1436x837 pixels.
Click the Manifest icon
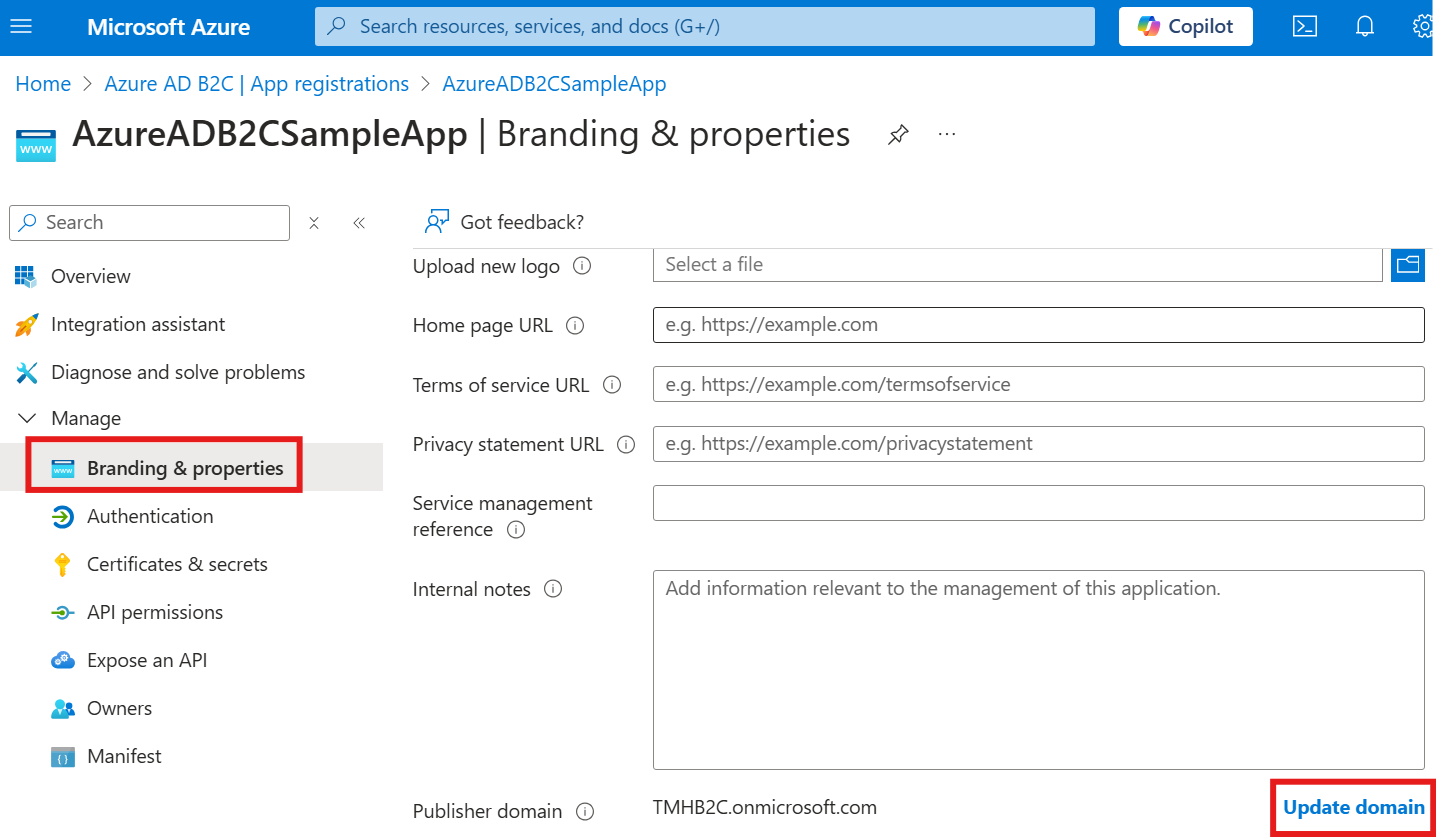(63, 757)
